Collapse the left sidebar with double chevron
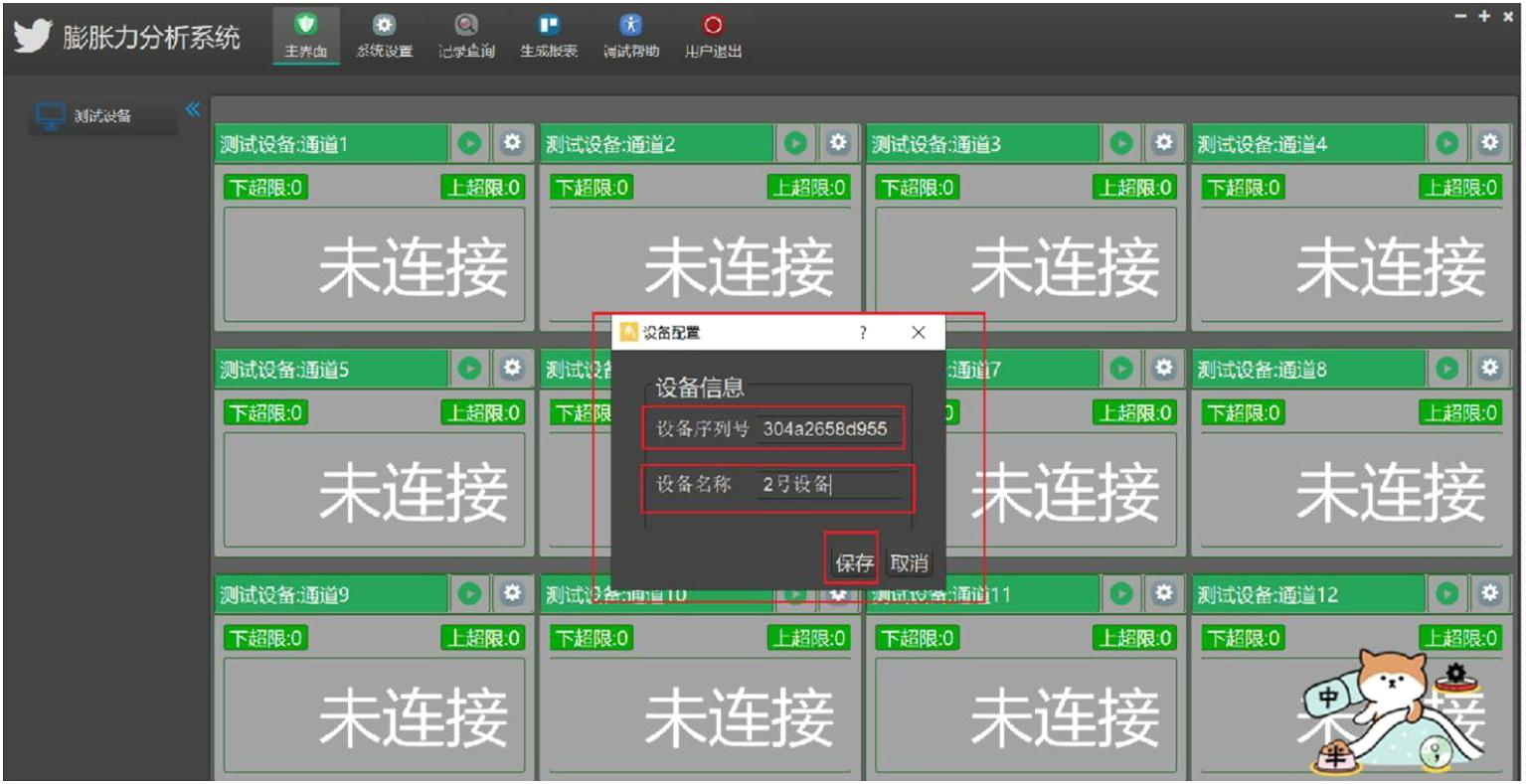Image resolution: width=1526 pixels, height=784 pixels. pos(193,108)
